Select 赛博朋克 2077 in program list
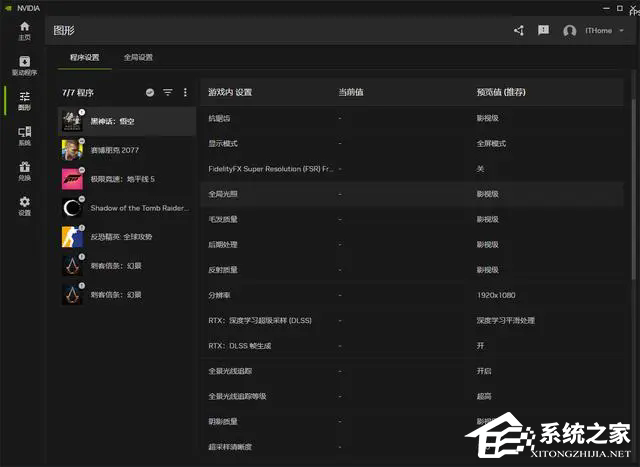Image resolution: width=640 pixels, height=467 pixels. point(127,150)
